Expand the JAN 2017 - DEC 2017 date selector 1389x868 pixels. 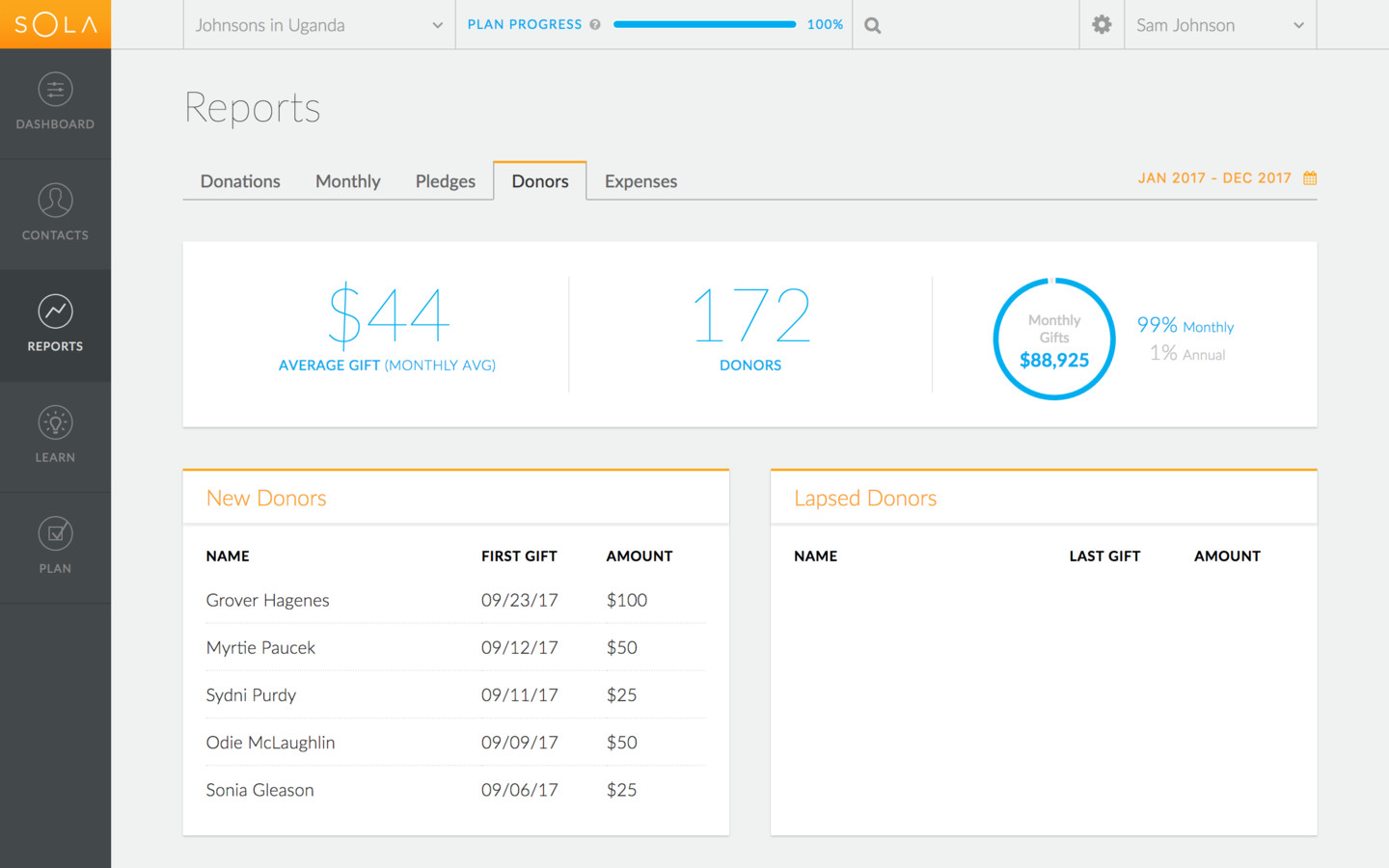pos(1214,177)
